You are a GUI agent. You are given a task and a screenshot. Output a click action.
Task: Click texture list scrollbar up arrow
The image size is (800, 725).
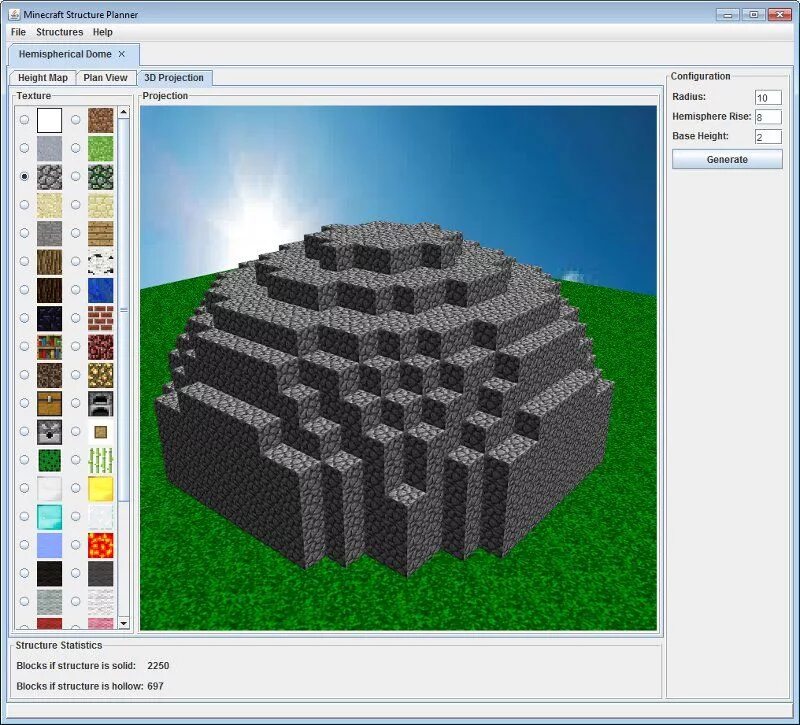click(123, 112)
